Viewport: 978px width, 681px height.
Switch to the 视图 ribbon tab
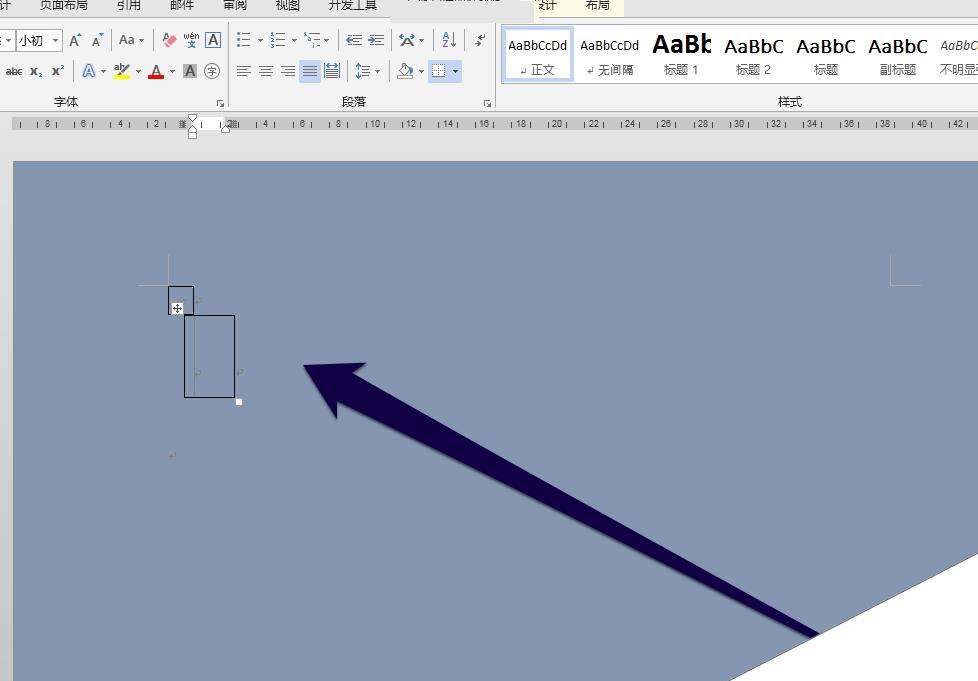287,6
